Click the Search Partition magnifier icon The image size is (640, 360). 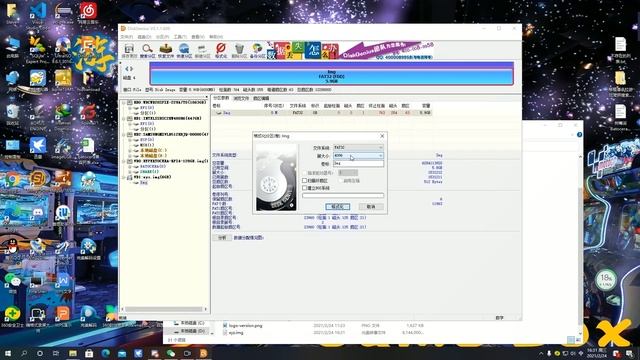coord(147,50)
